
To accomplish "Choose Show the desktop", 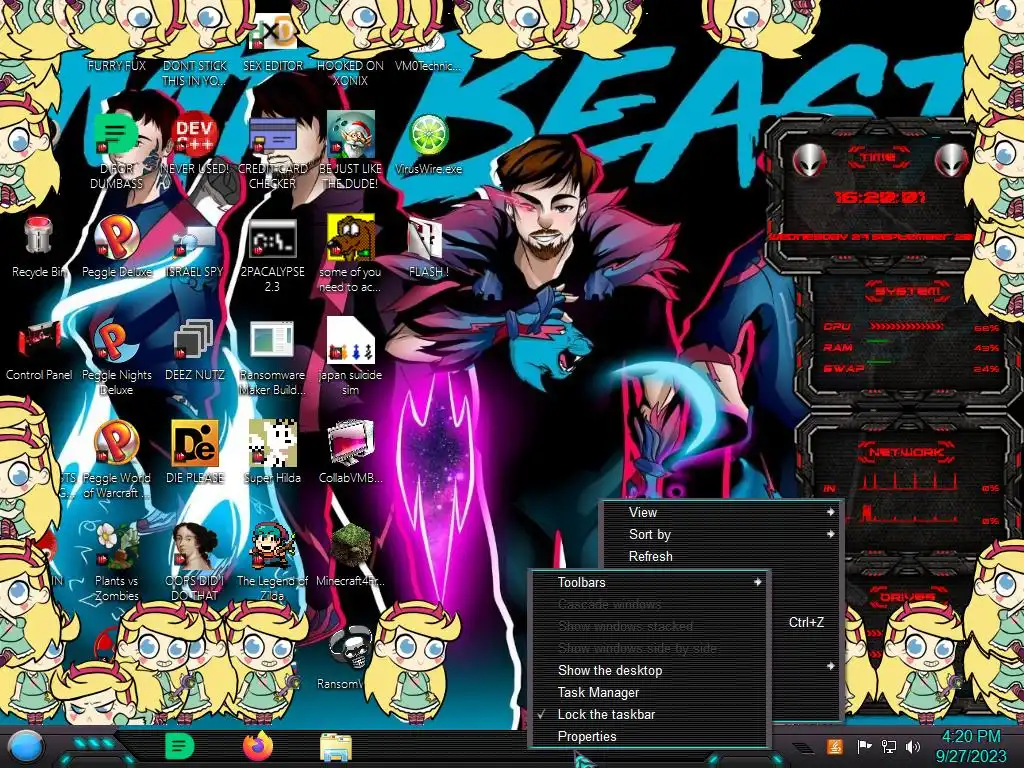I will (650, 671).
